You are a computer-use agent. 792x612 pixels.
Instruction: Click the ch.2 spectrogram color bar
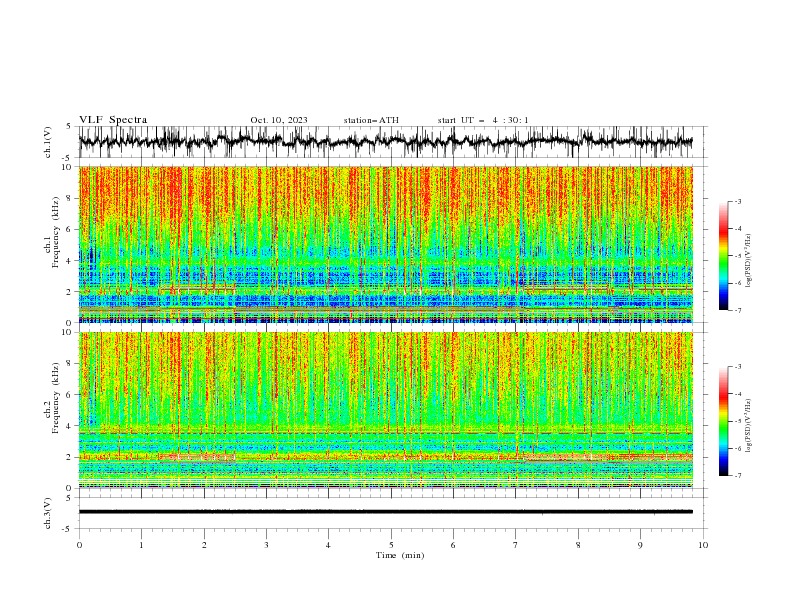tap(724, 421)
